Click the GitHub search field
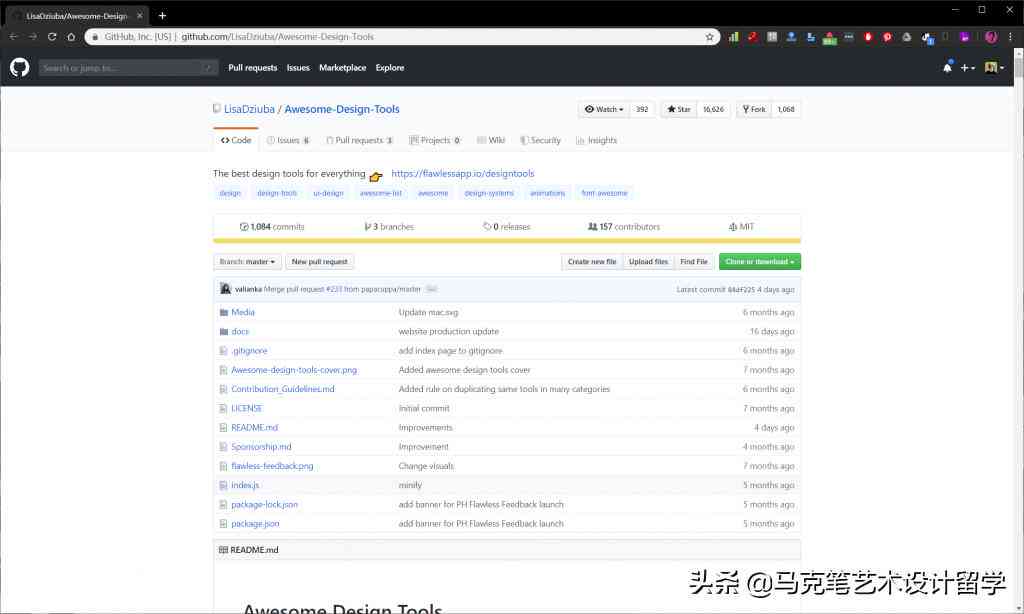This screenshot has width=1024, height=614. click(x=128, y=67)
